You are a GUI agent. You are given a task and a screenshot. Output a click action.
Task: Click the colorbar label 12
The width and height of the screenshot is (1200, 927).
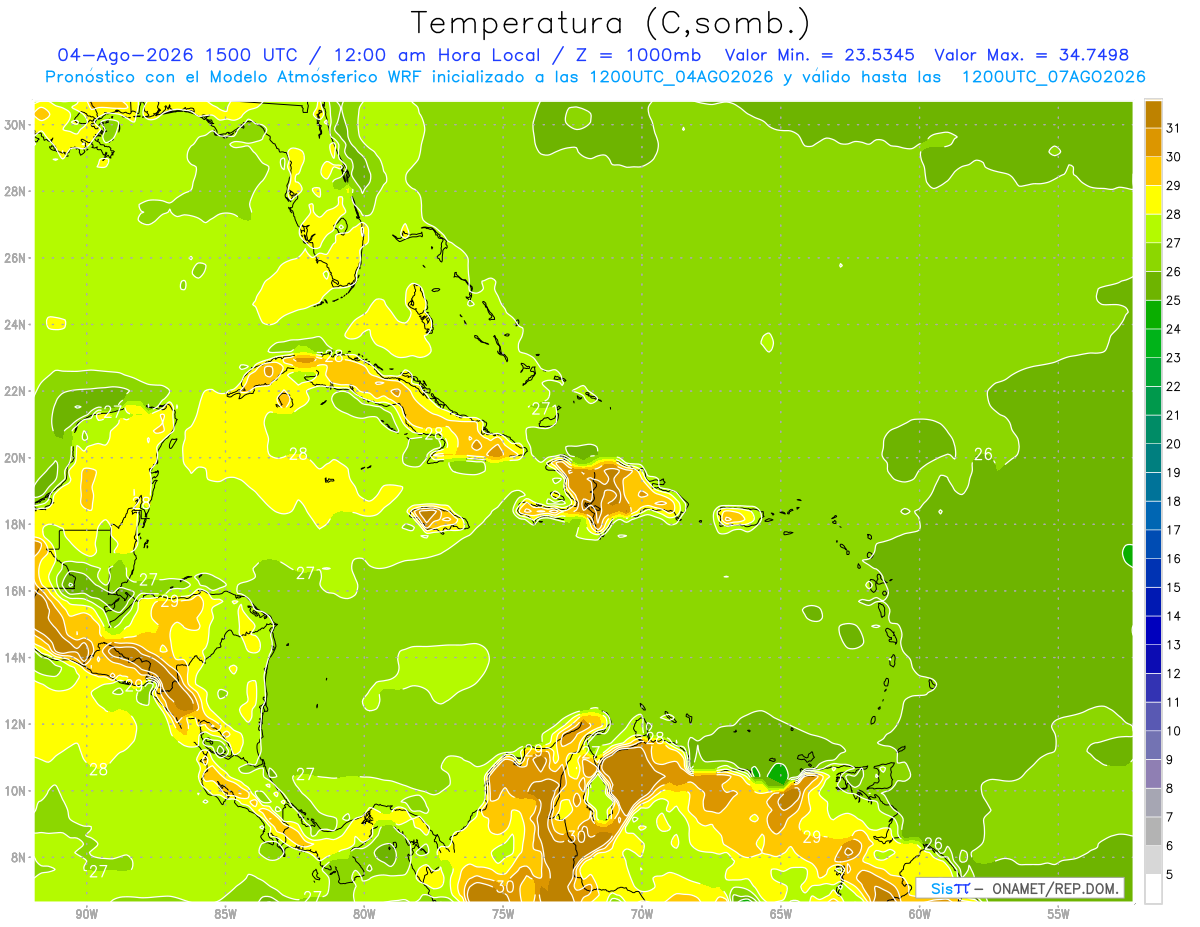click(1173, 674)
